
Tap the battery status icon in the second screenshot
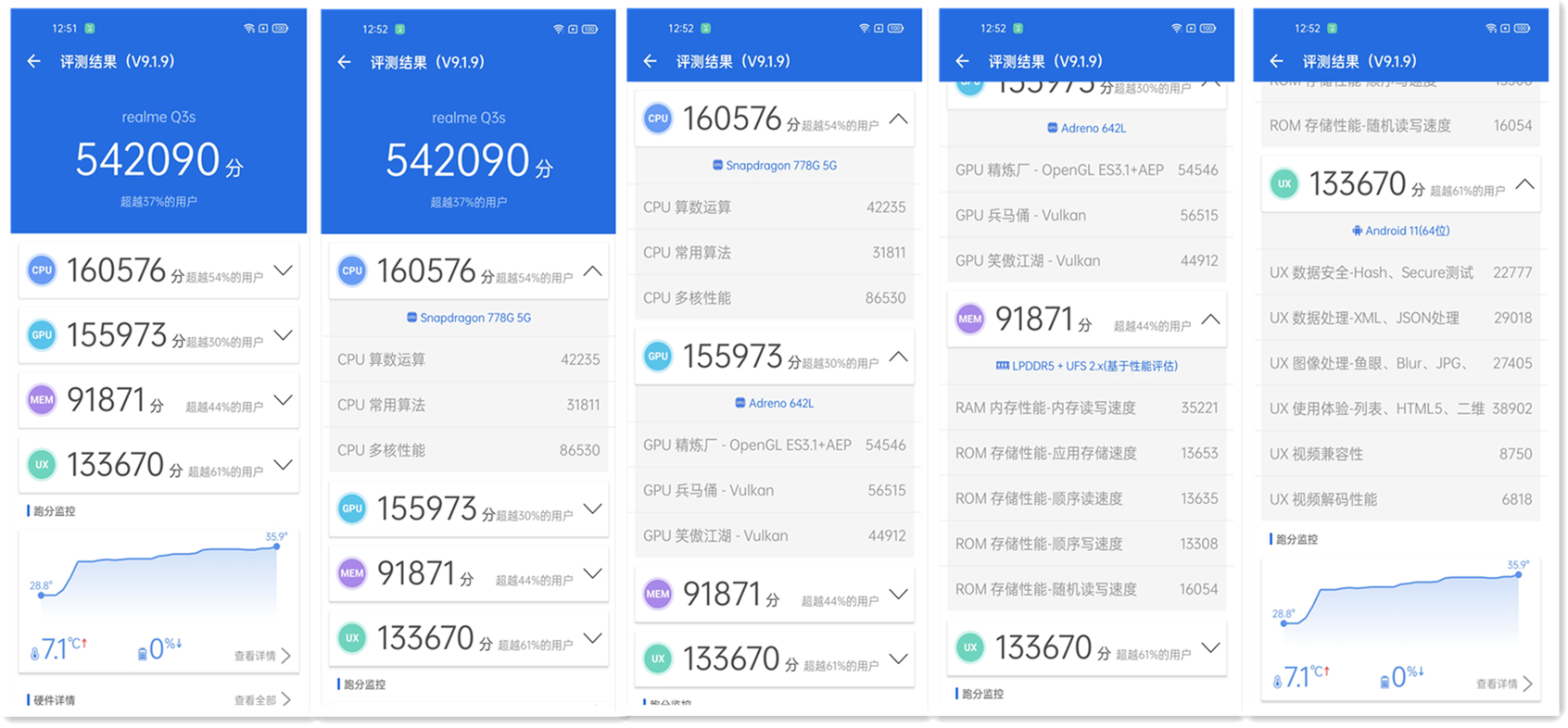[589, 30]
